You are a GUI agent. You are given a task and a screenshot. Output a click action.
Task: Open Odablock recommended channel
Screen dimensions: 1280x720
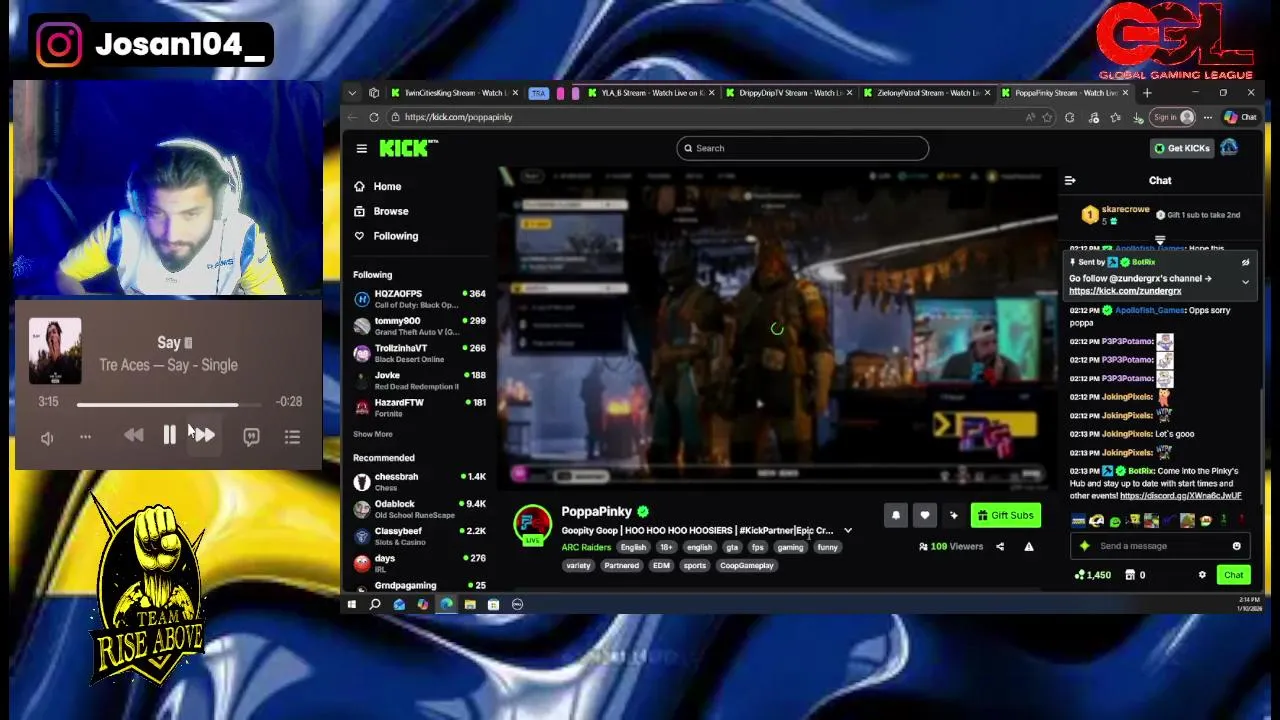pos(420,508)
